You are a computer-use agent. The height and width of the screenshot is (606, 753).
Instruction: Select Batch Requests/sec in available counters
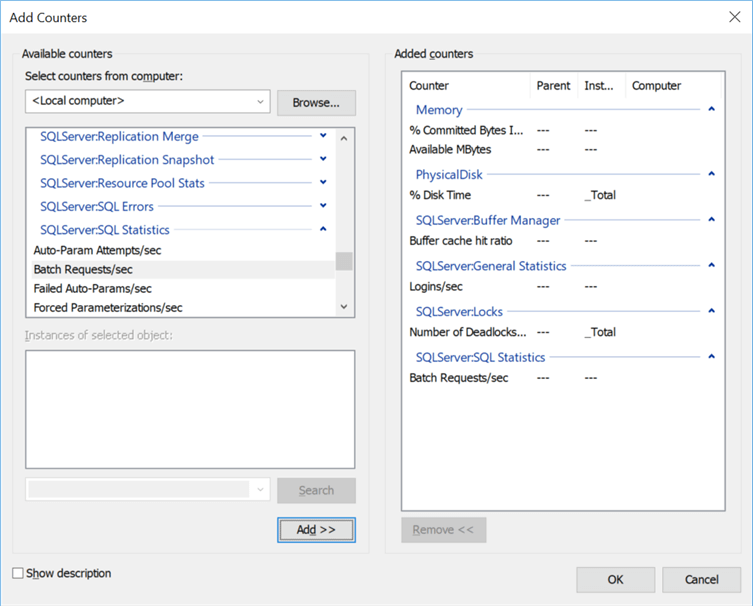(x=83, y=269)
